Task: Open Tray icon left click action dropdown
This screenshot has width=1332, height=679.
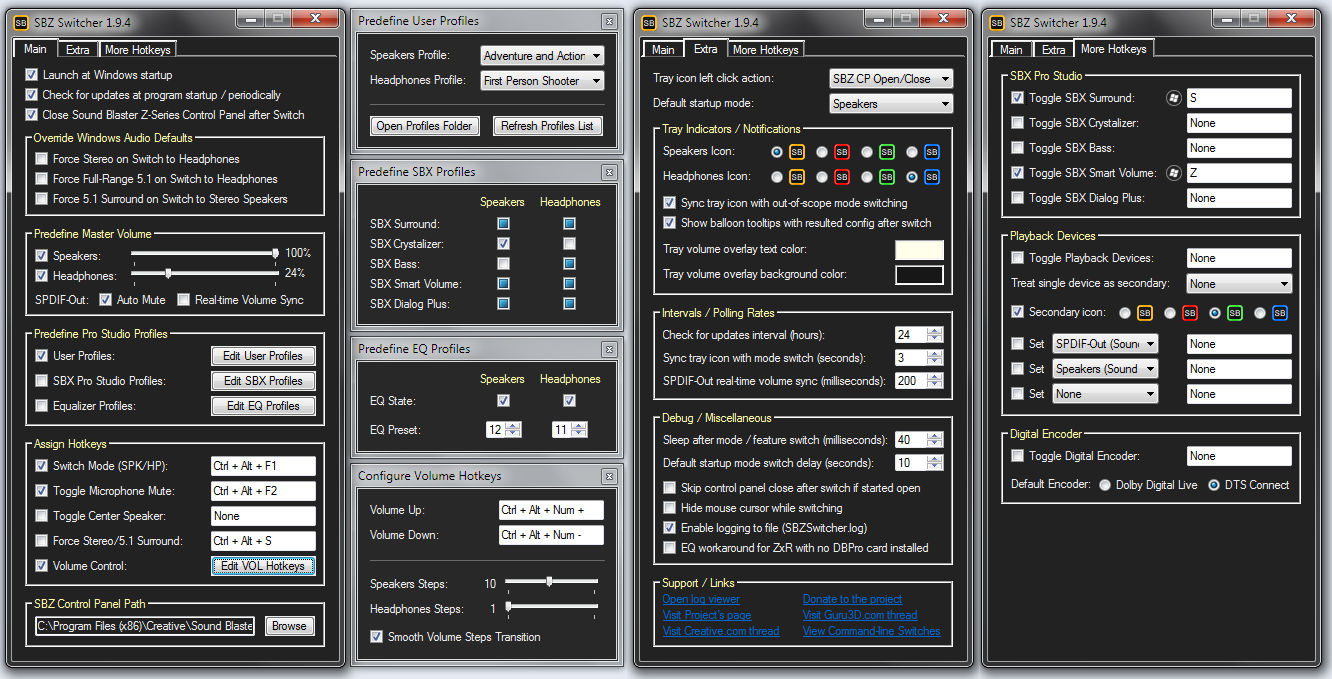Action: pos(891,79)
